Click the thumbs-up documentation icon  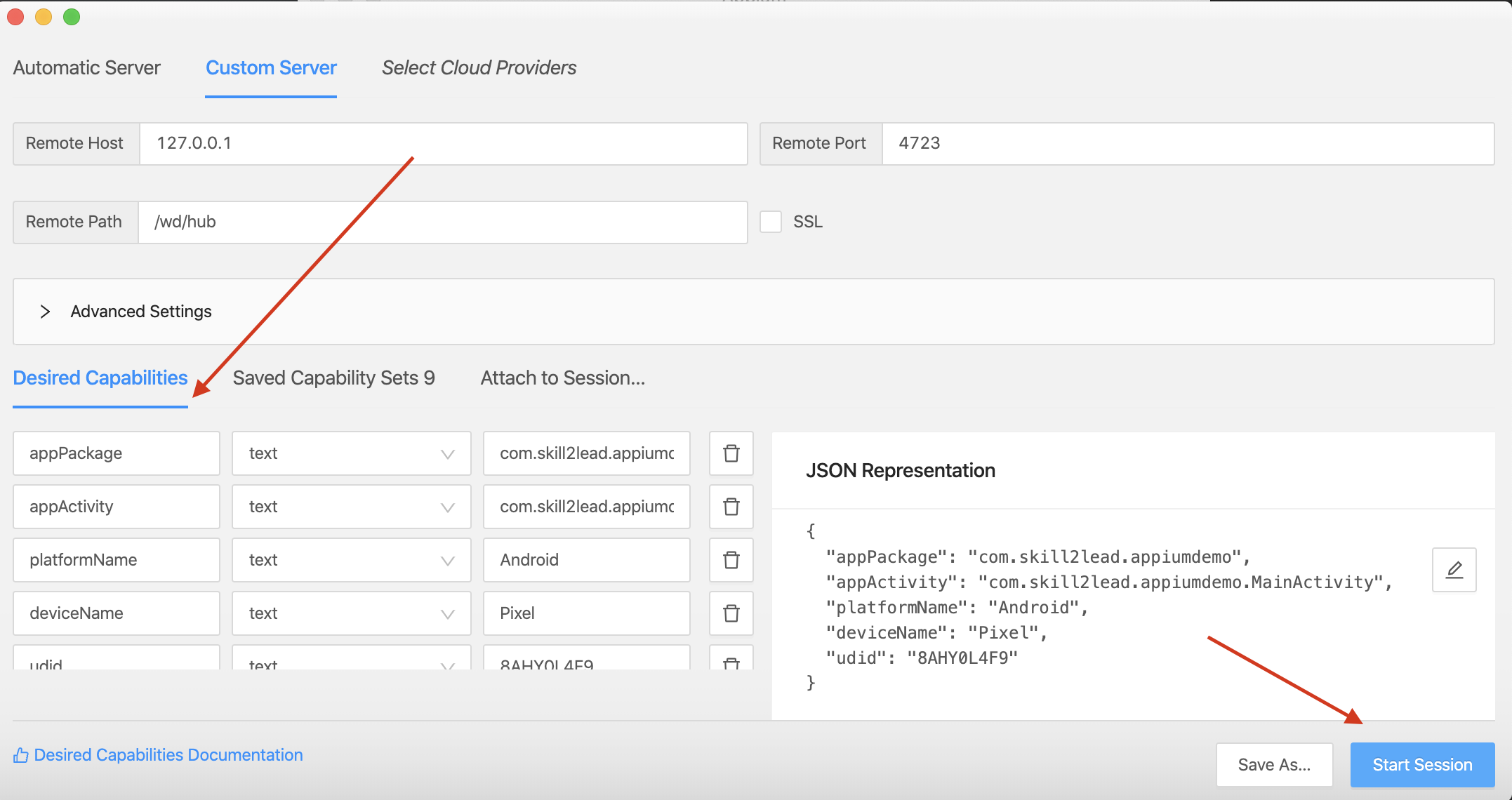point(21,755)
